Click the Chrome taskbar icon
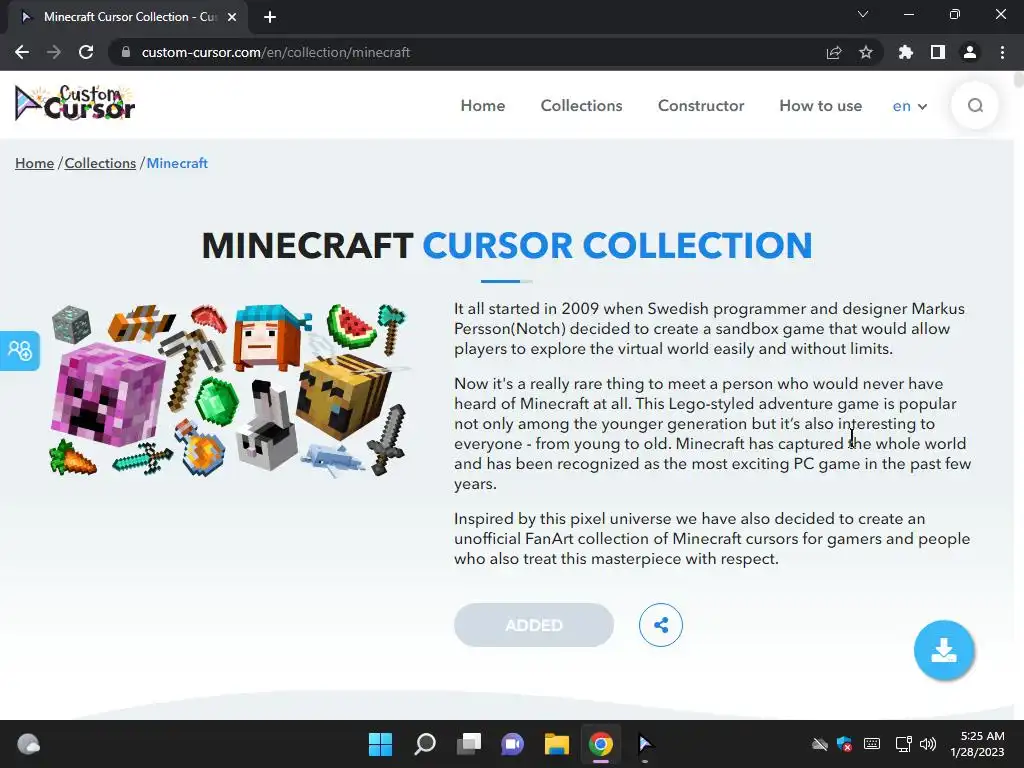This screenshot has height=768, width=1024. 601,744
